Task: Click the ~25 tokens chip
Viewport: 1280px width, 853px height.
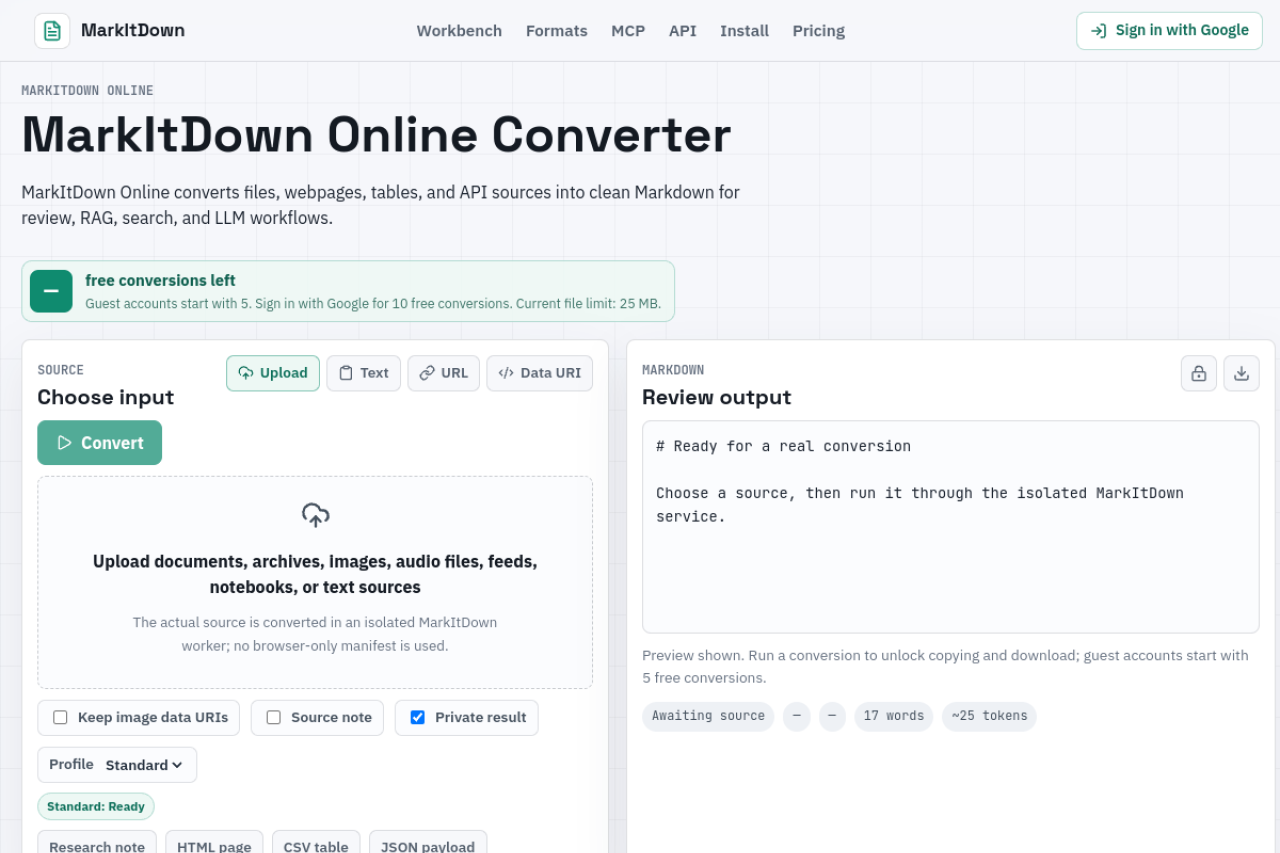Action: click(989, 716)
